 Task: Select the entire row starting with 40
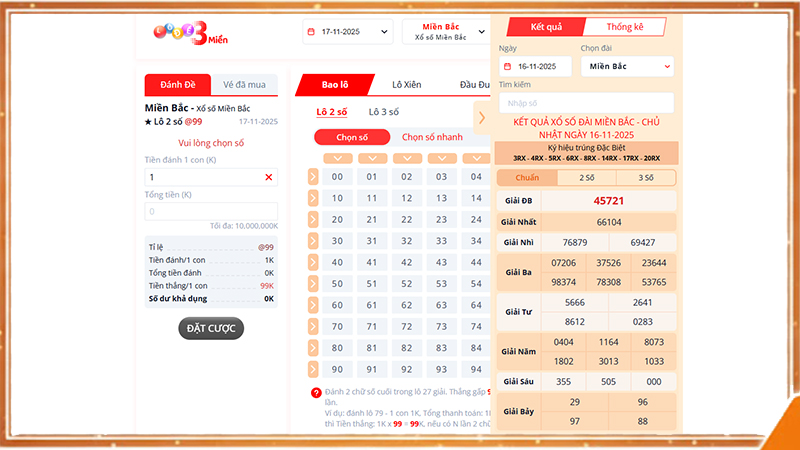pos(313,262)
